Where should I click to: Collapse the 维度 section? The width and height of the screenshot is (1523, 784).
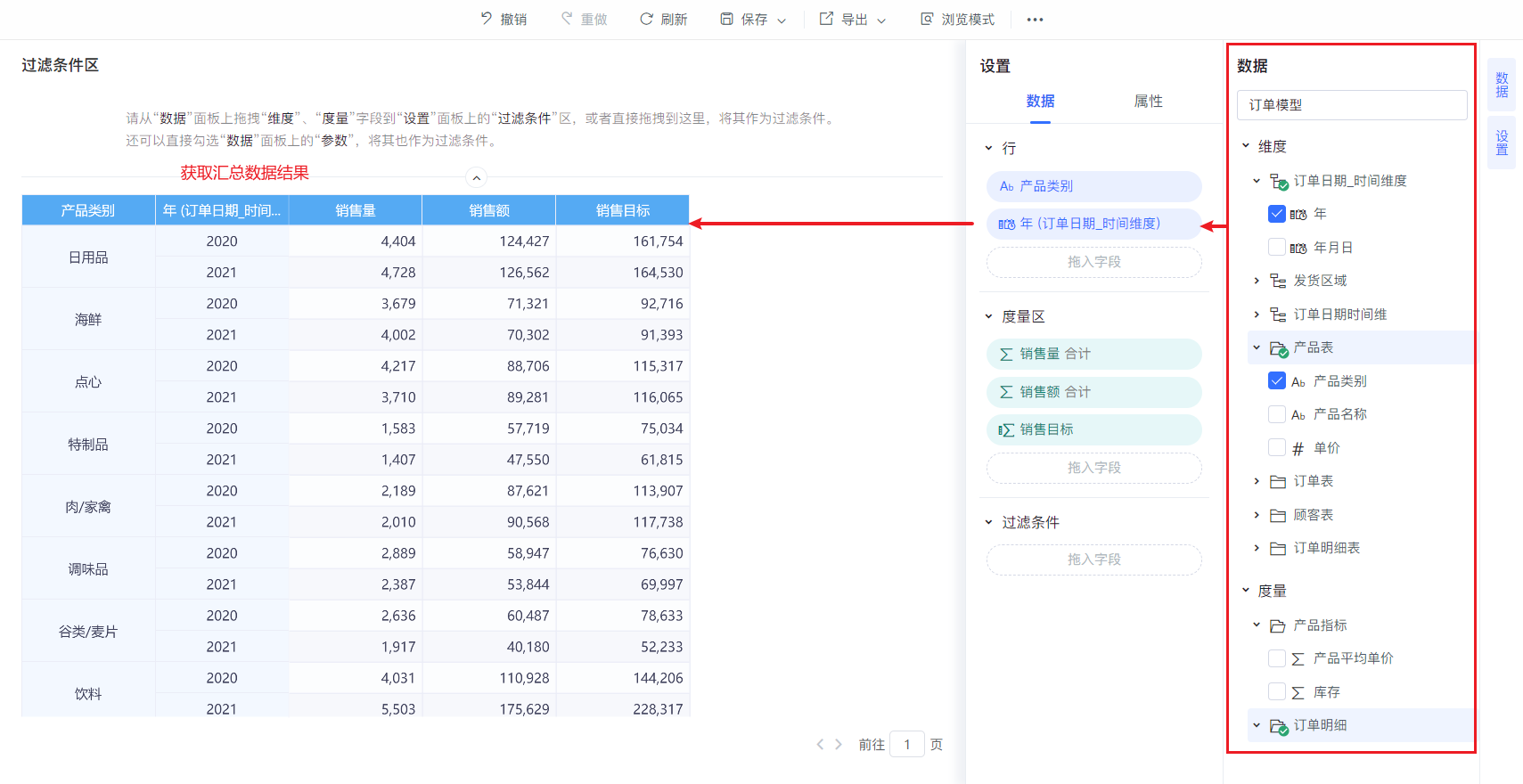click(x=1246, y=146)
